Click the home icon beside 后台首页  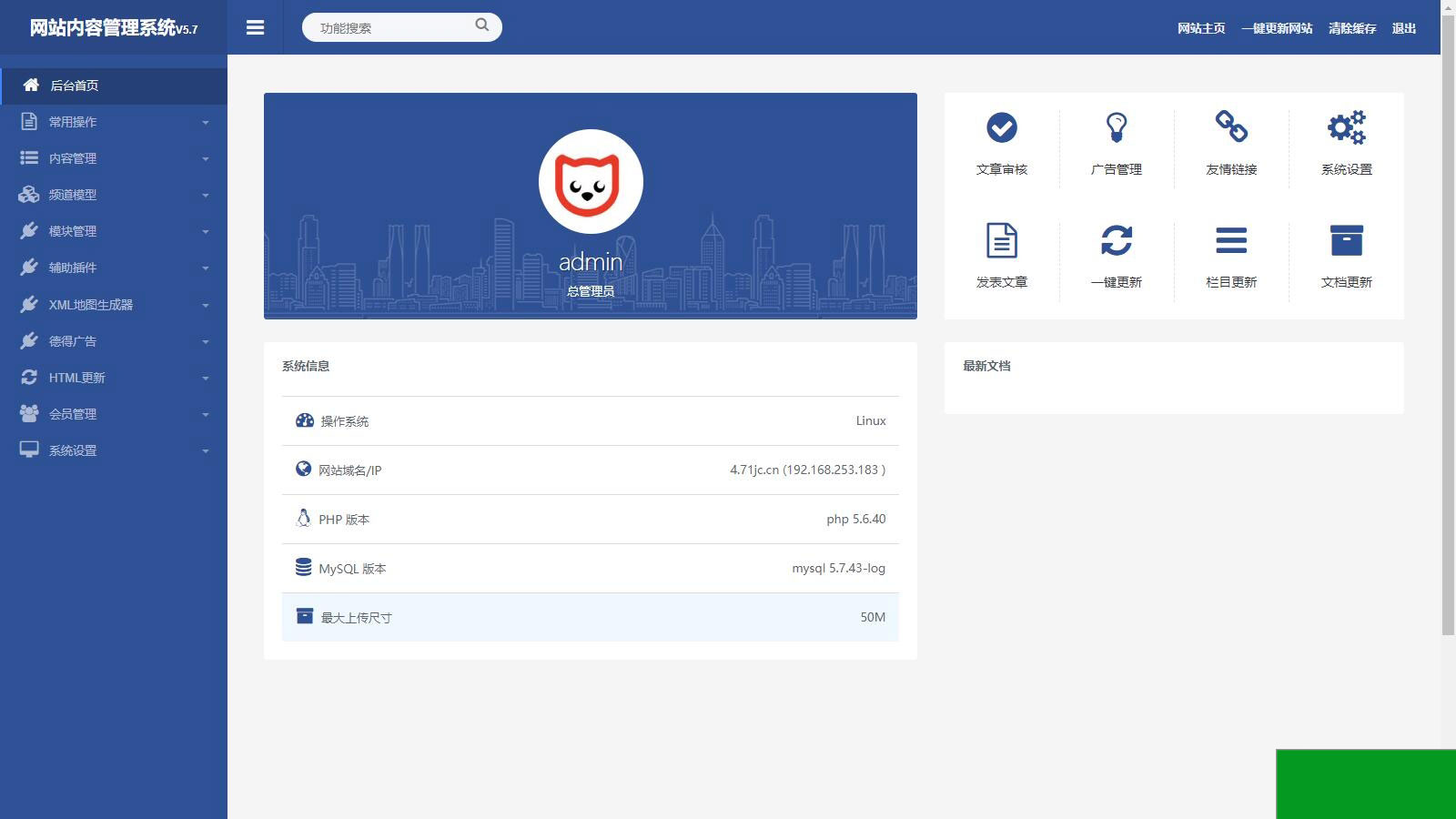coord(31,85)
